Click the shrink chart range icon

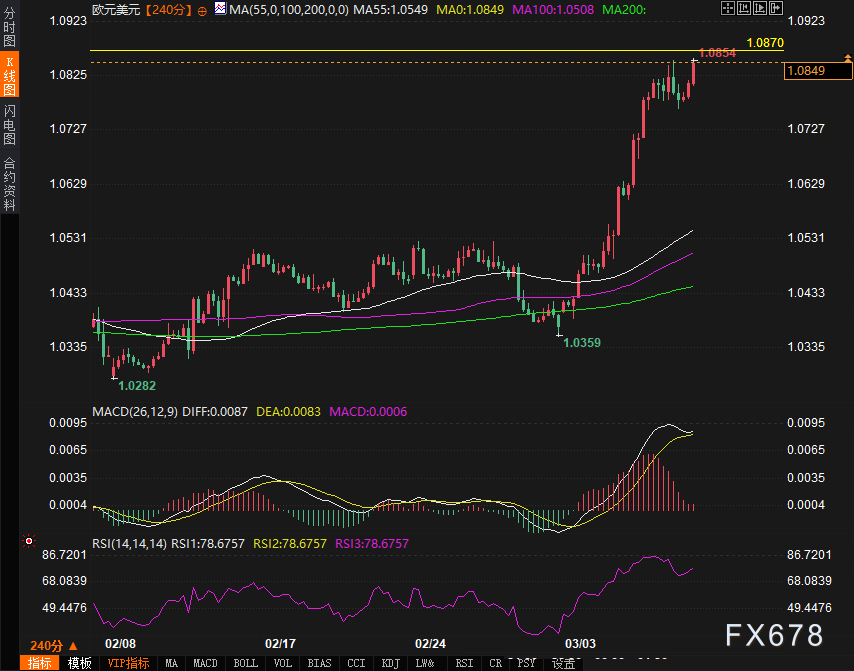(x=744, y=8)
